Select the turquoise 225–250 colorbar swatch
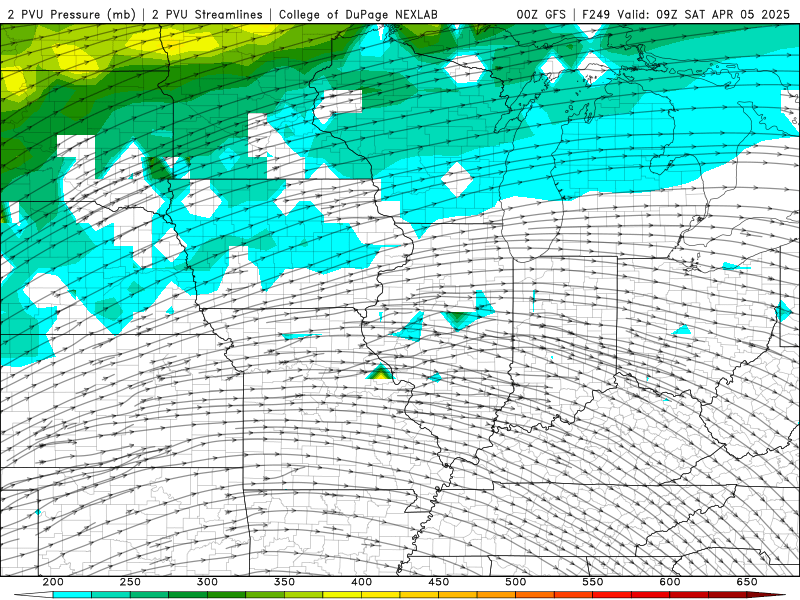This screenshot has height=600, width=800. [111, 595]
